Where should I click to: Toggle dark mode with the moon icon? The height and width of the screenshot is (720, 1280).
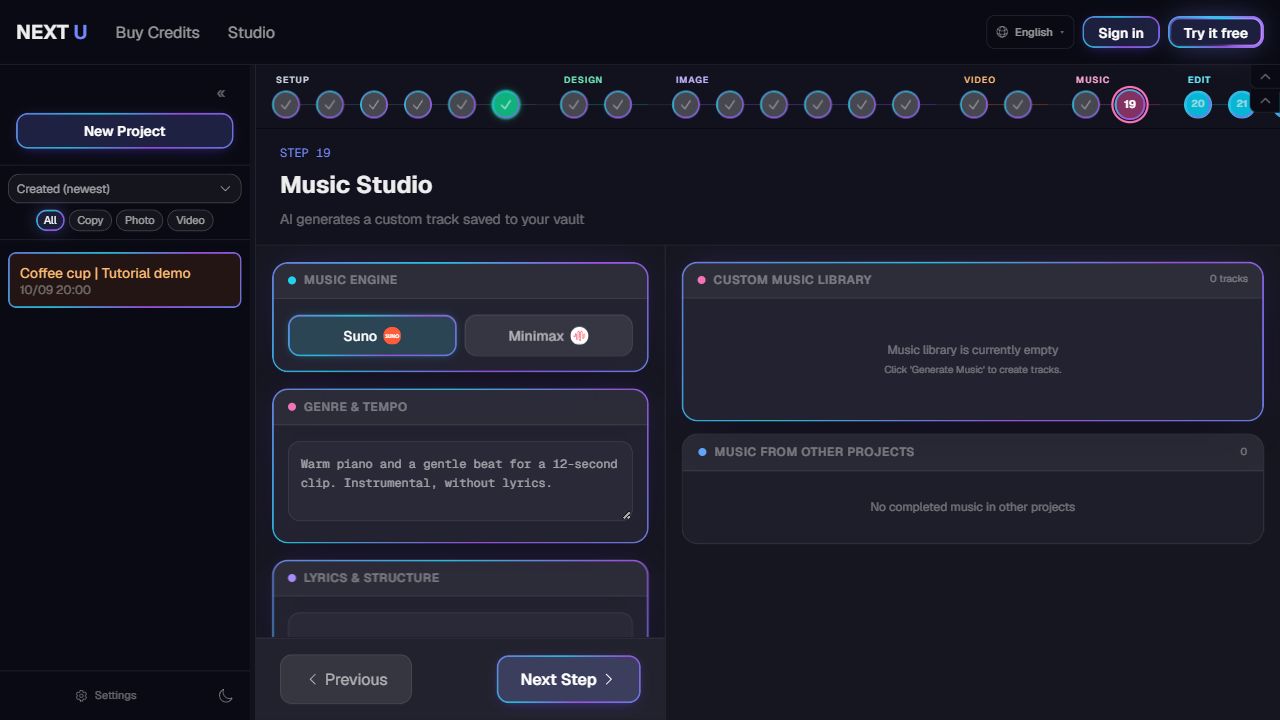tap(226, 696)
